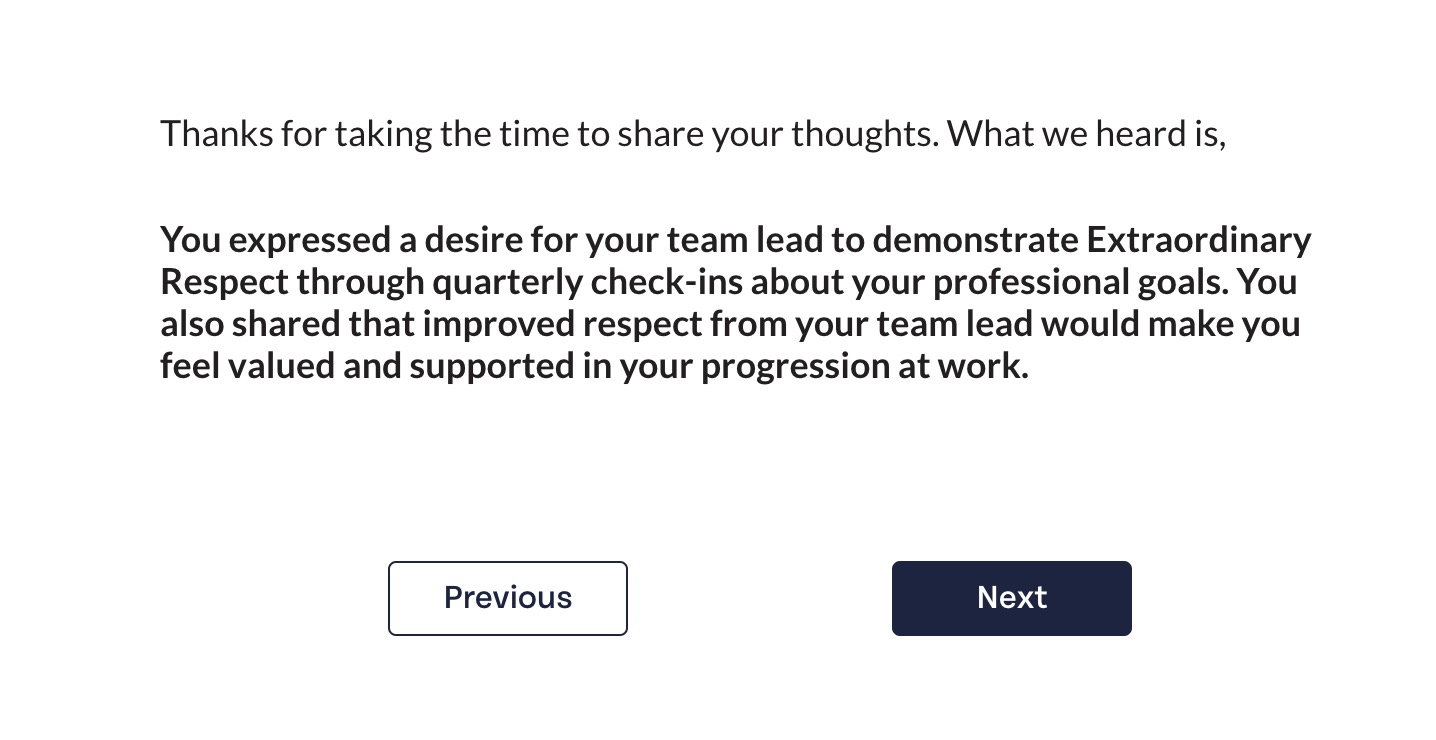Go back with the Previous button
Viewport: 1436px width, 740px height.
[x=508, y=598]
